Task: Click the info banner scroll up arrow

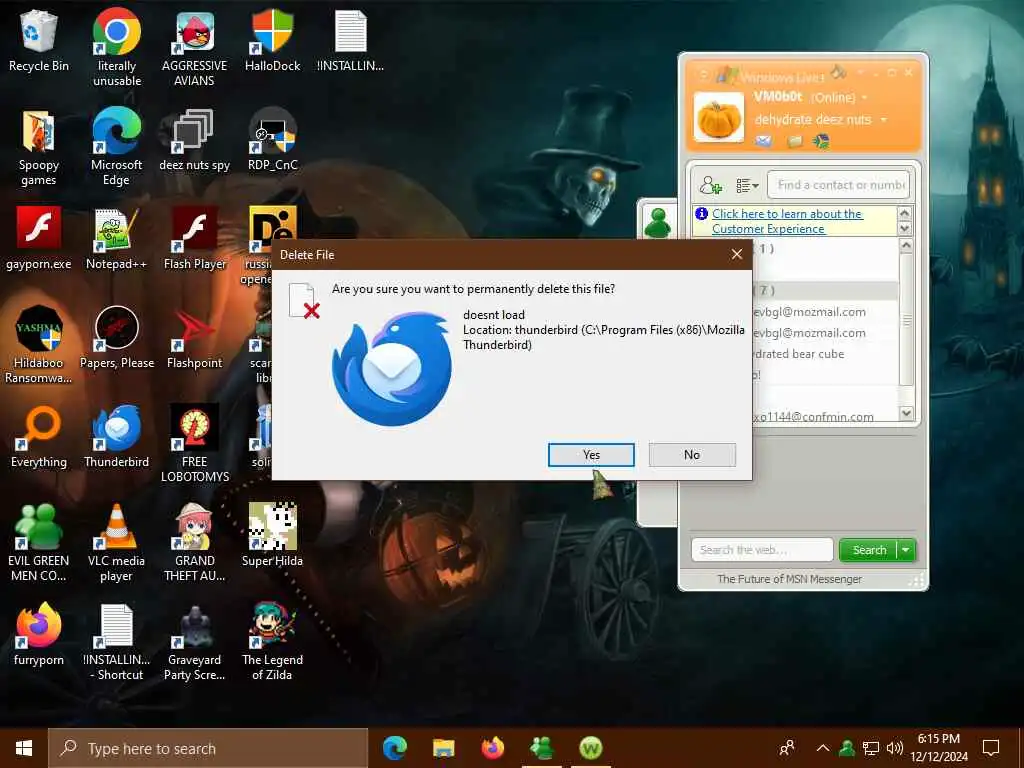Action: click(904, 214)
